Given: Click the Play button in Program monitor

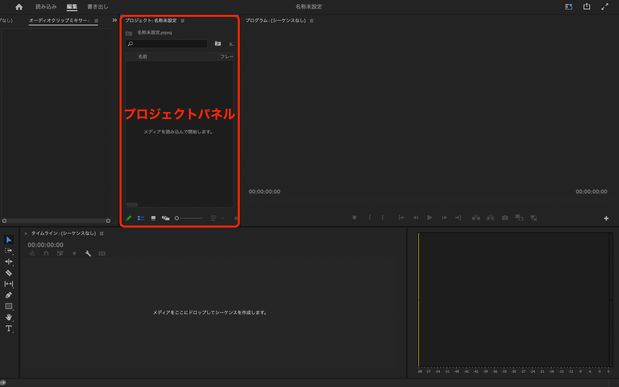Looking at the screenshot, I should pos(430,218).
